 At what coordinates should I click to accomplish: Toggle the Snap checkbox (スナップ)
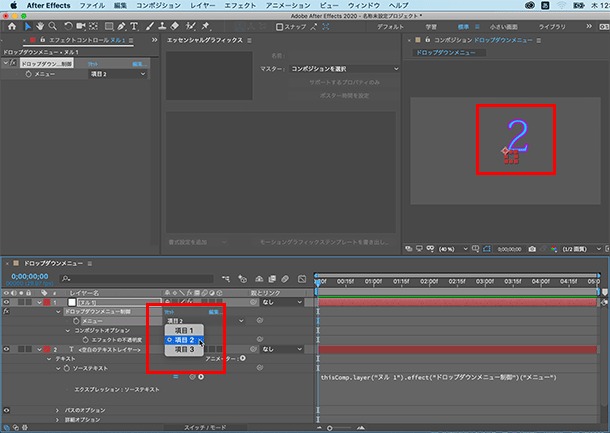click(x=279, y=27)
